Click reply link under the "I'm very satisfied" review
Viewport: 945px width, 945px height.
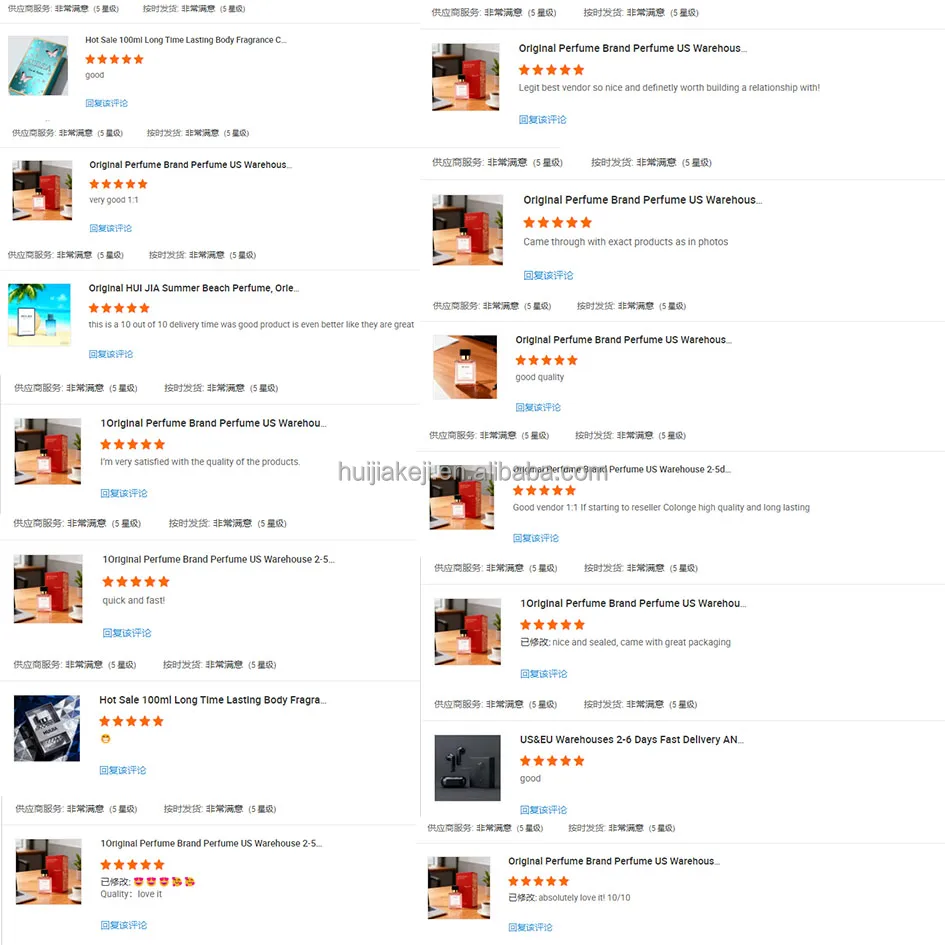point(124,493)
